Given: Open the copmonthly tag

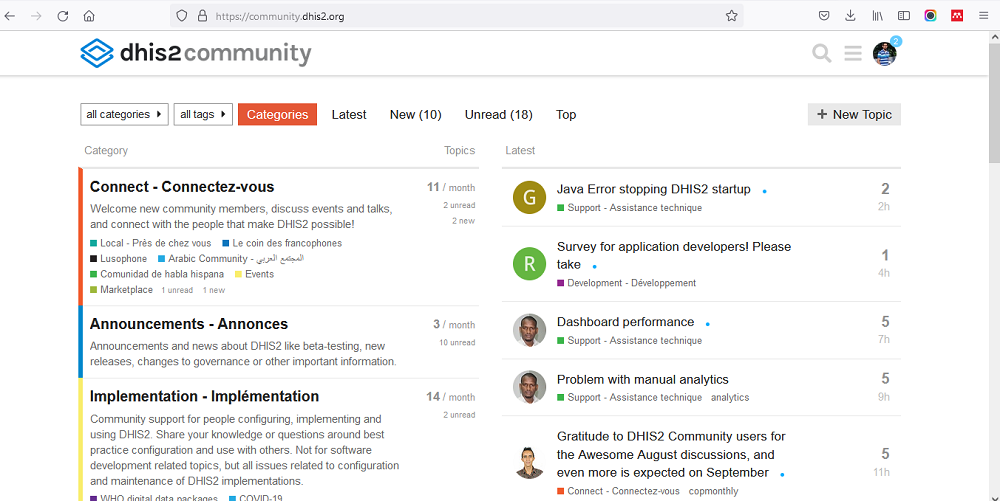Looking at the screenshot, I should click(x=713, y=491).
